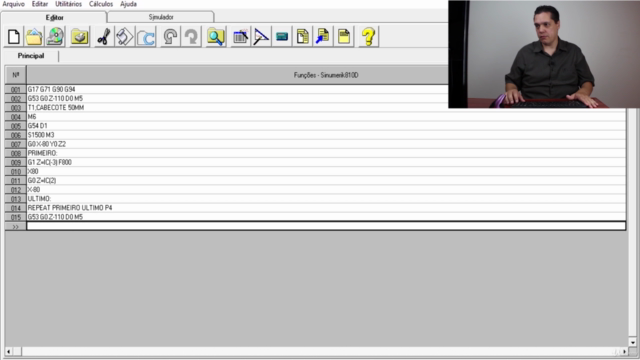Select row number 014 header
The image size is (640, 360).
coord(16,208)
